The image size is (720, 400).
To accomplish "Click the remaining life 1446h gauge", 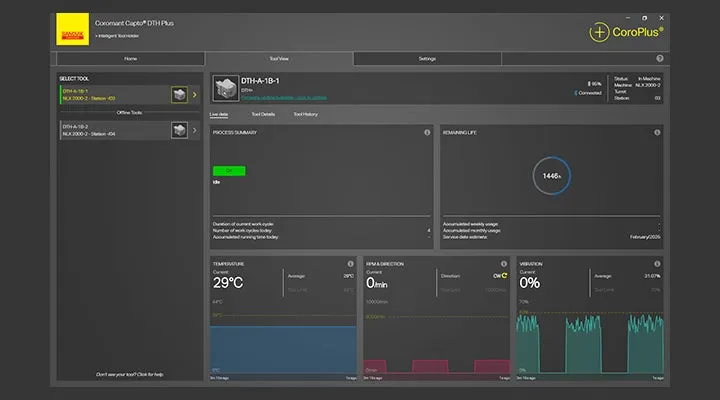I will click(551, 176).
